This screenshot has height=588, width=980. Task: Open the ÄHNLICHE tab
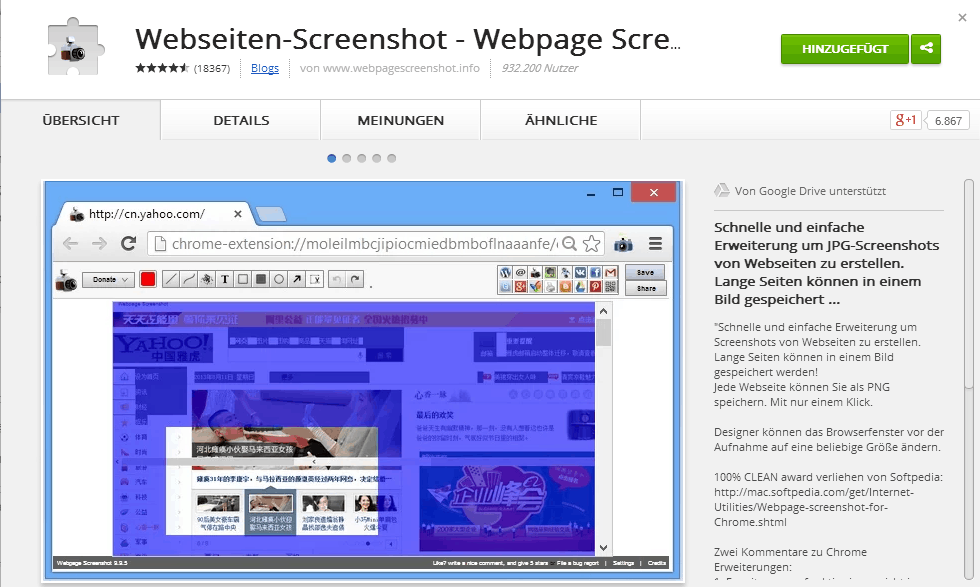[561, 120]
